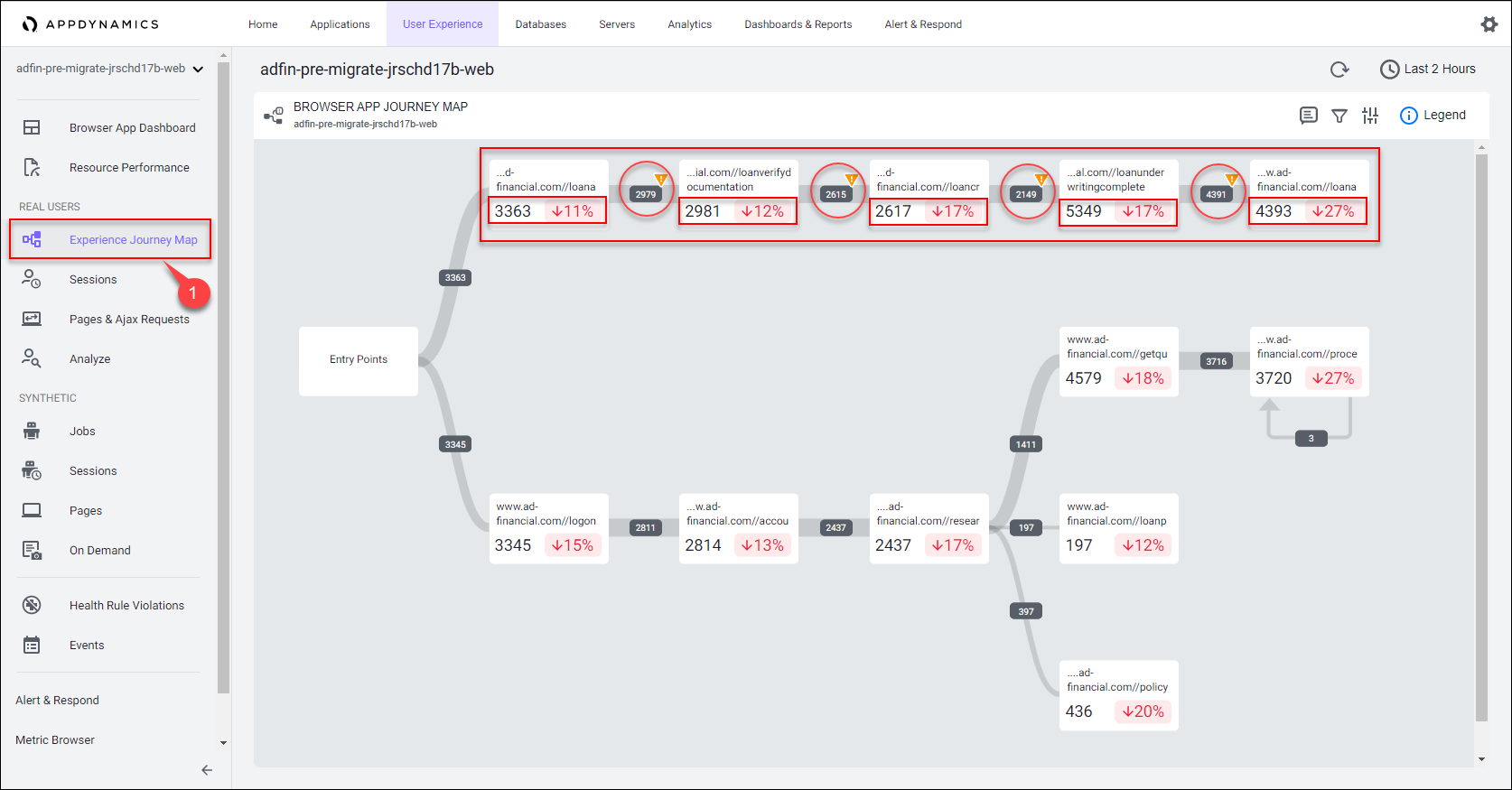Open Metric Browser link
1512x790 pixels.
[x=55, y=740]
